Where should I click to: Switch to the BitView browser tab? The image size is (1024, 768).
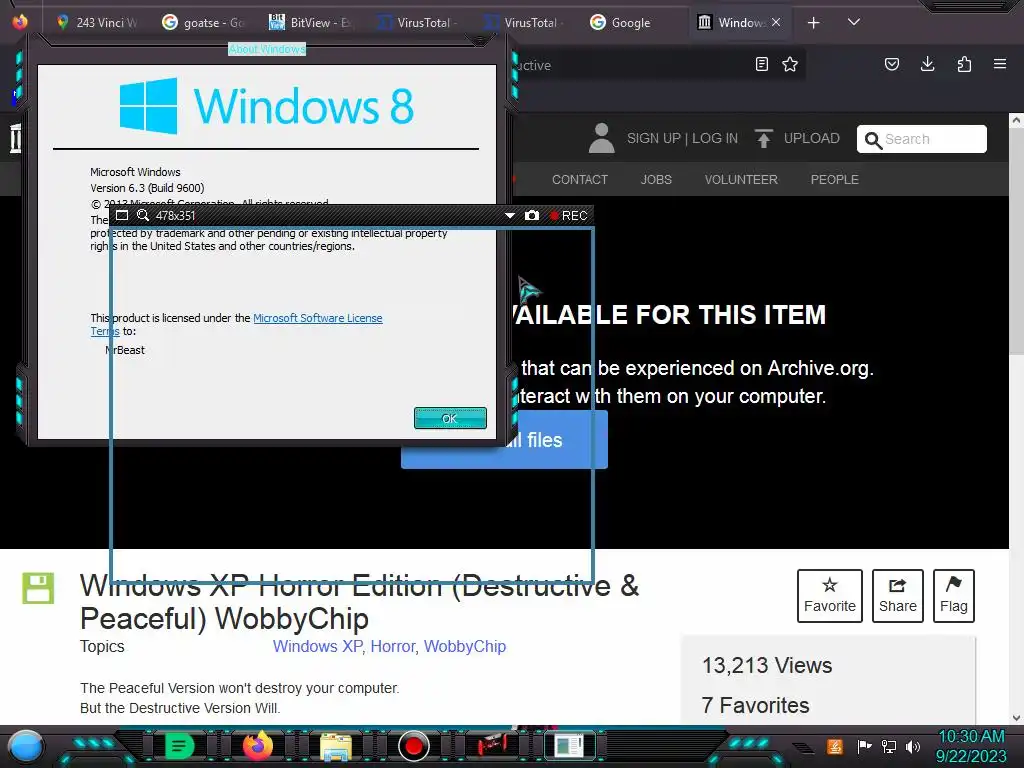(311, 22)
